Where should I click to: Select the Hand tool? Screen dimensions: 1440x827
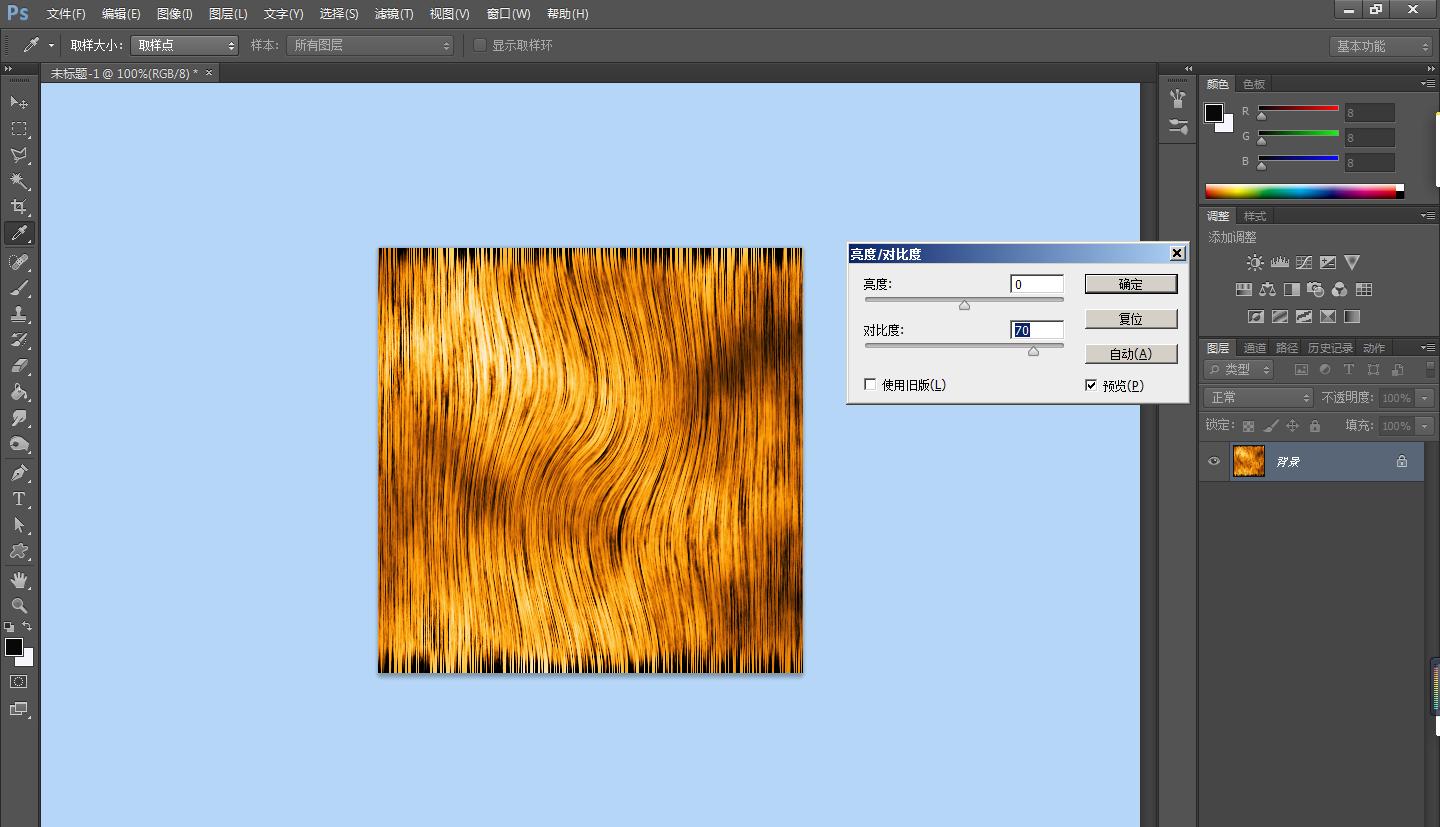(19, 580)
